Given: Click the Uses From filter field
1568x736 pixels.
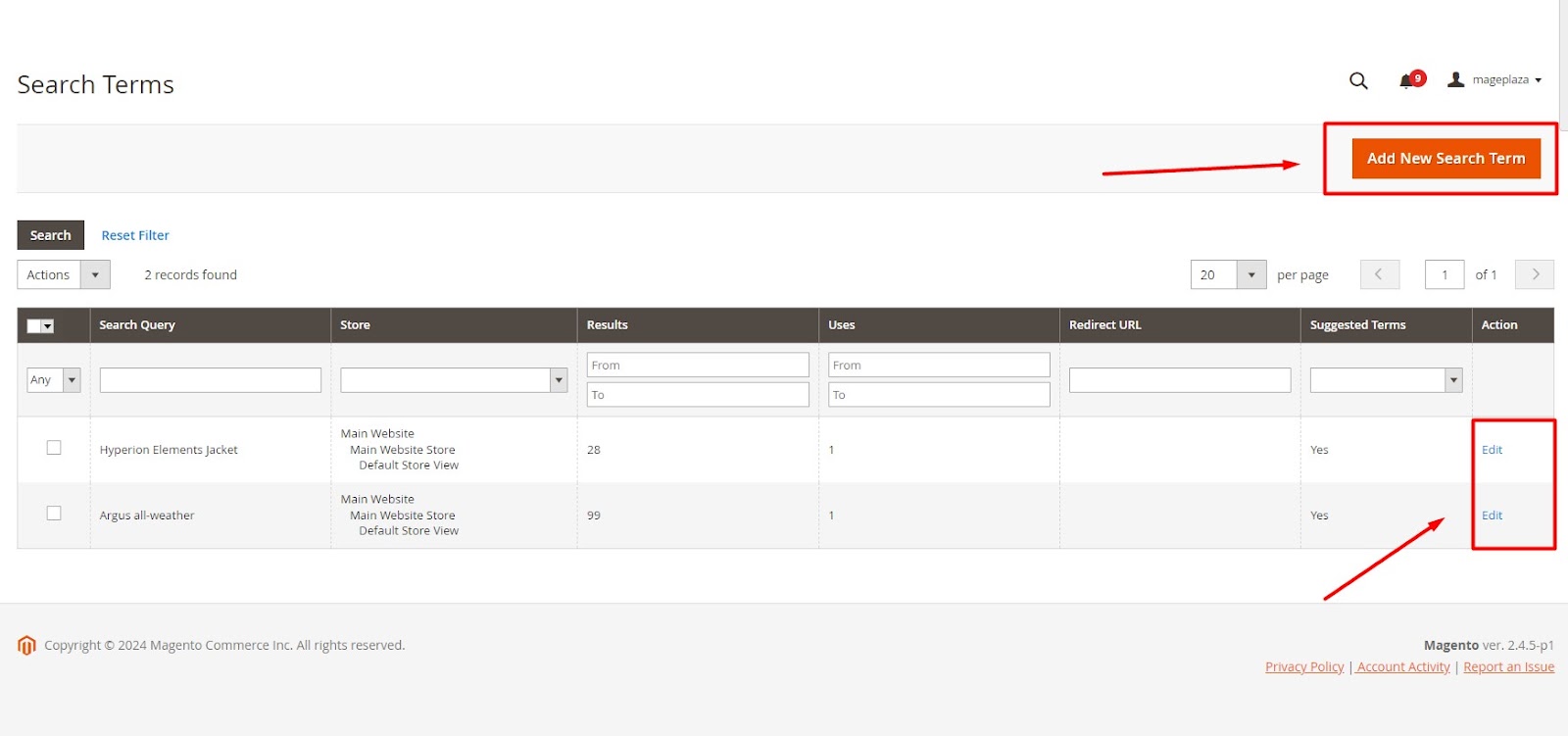Looking at the screenshot, I should pyautogui.click(x=939, y=365).
